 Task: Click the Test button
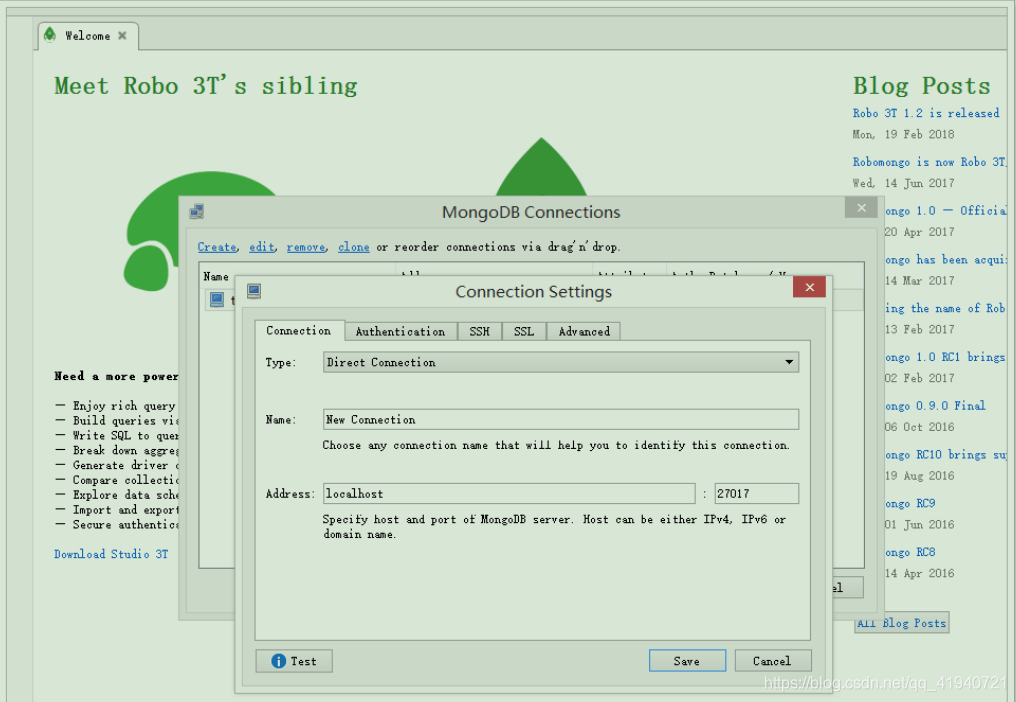[294, 661]
